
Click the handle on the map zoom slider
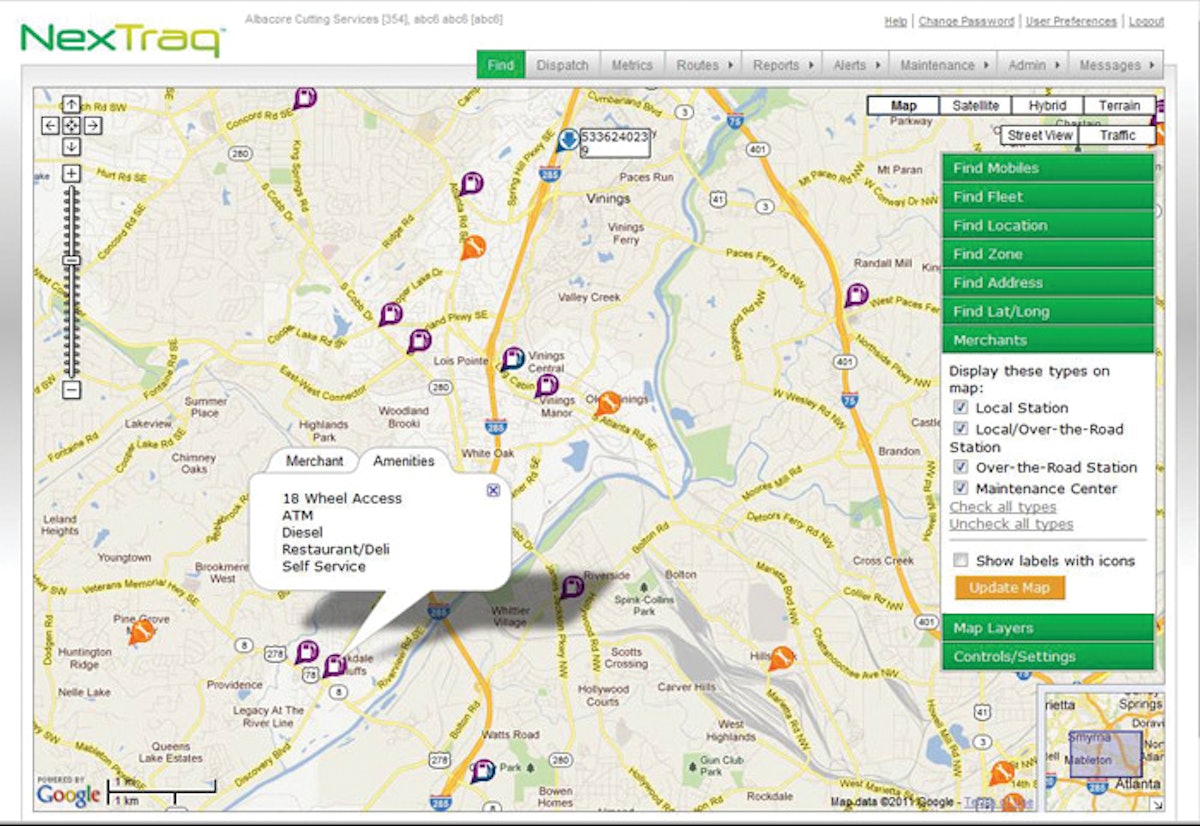[71, 262]
